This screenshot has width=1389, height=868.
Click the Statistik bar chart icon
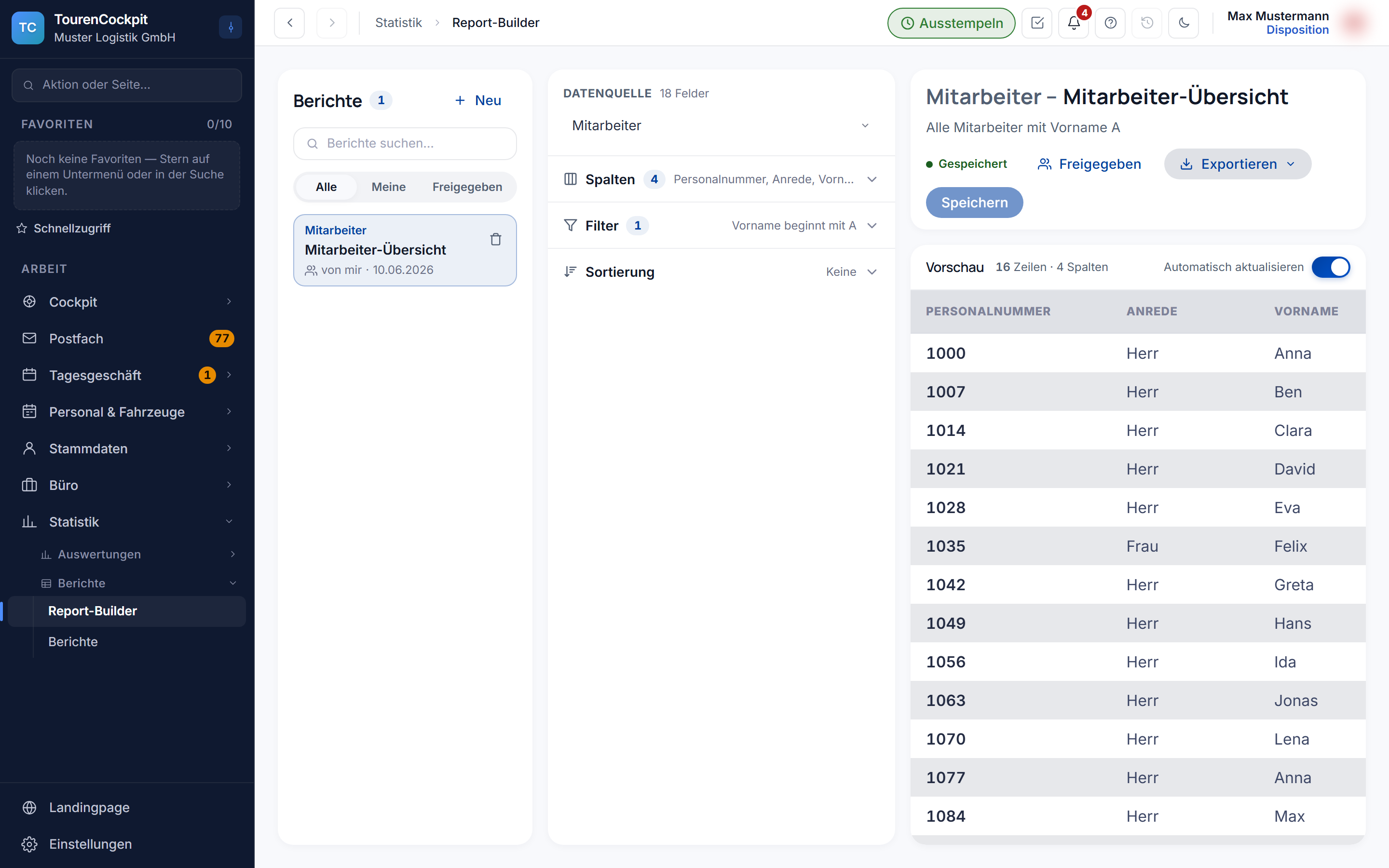click(x=29, y=522)
